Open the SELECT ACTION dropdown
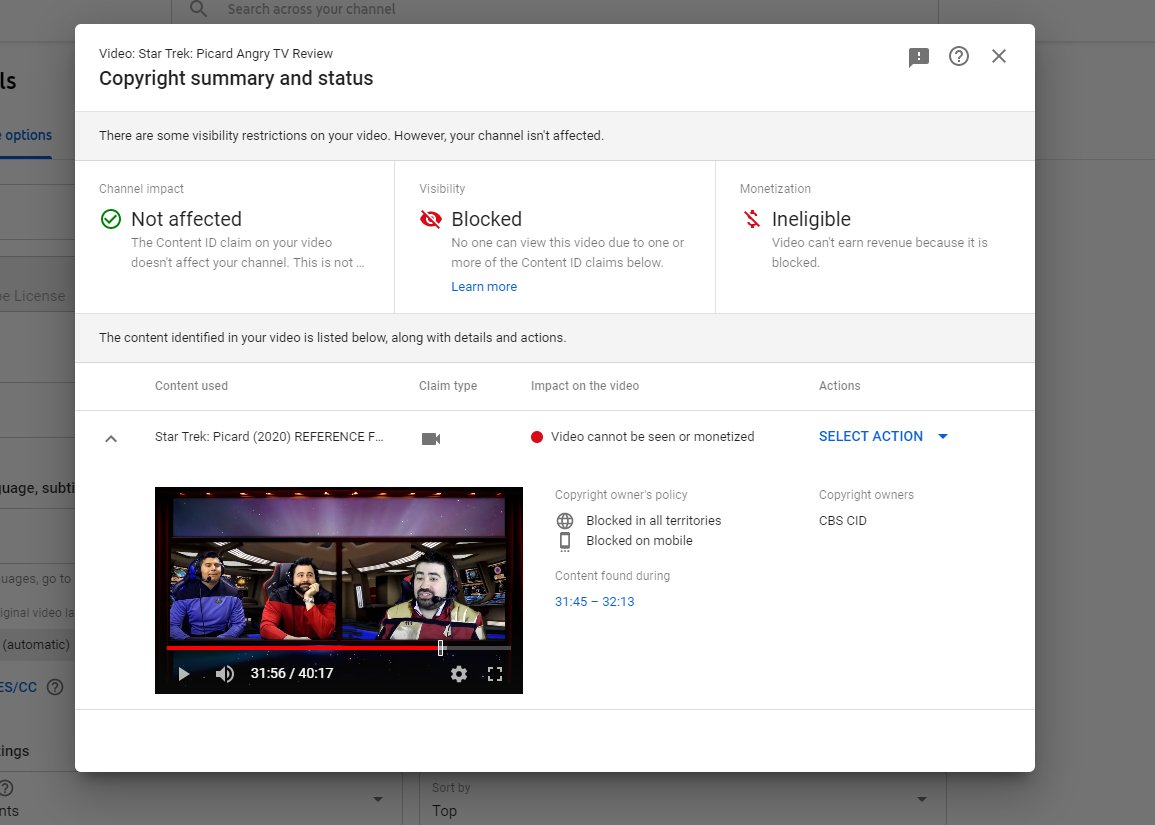 [883, 436]
